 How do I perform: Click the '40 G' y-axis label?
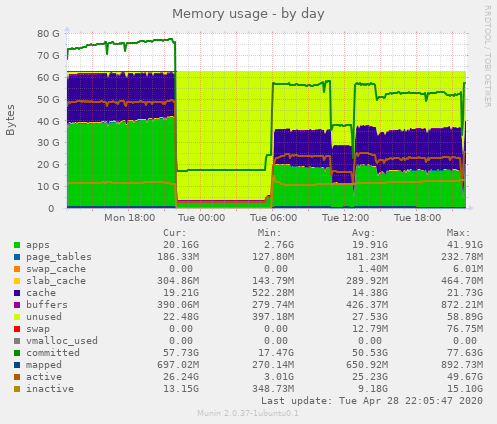click(x=48, y=122)
